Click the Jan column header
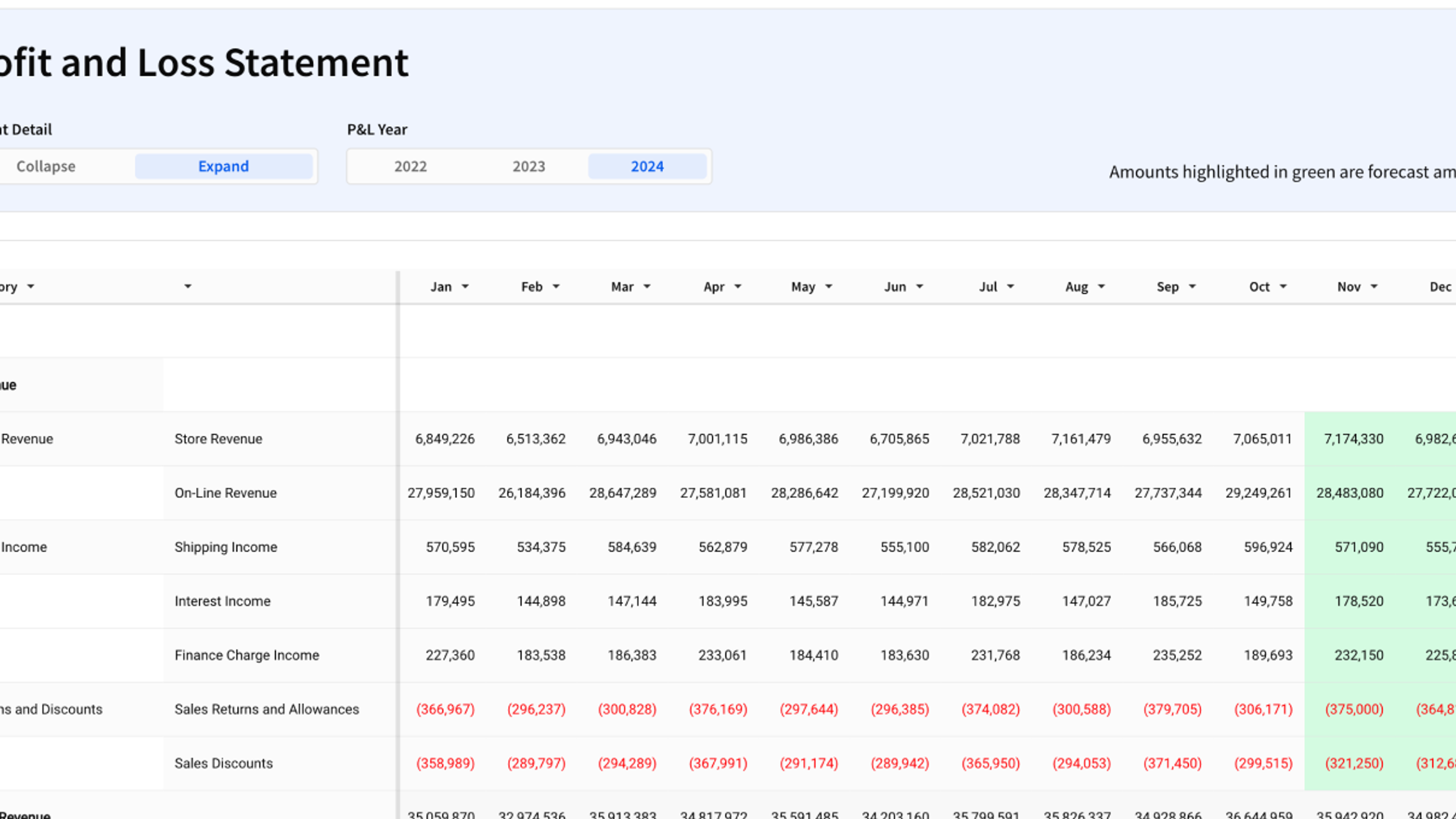The height and width of the screenshot is (819, 1456). pyautogui.click(x=441, y=287)
